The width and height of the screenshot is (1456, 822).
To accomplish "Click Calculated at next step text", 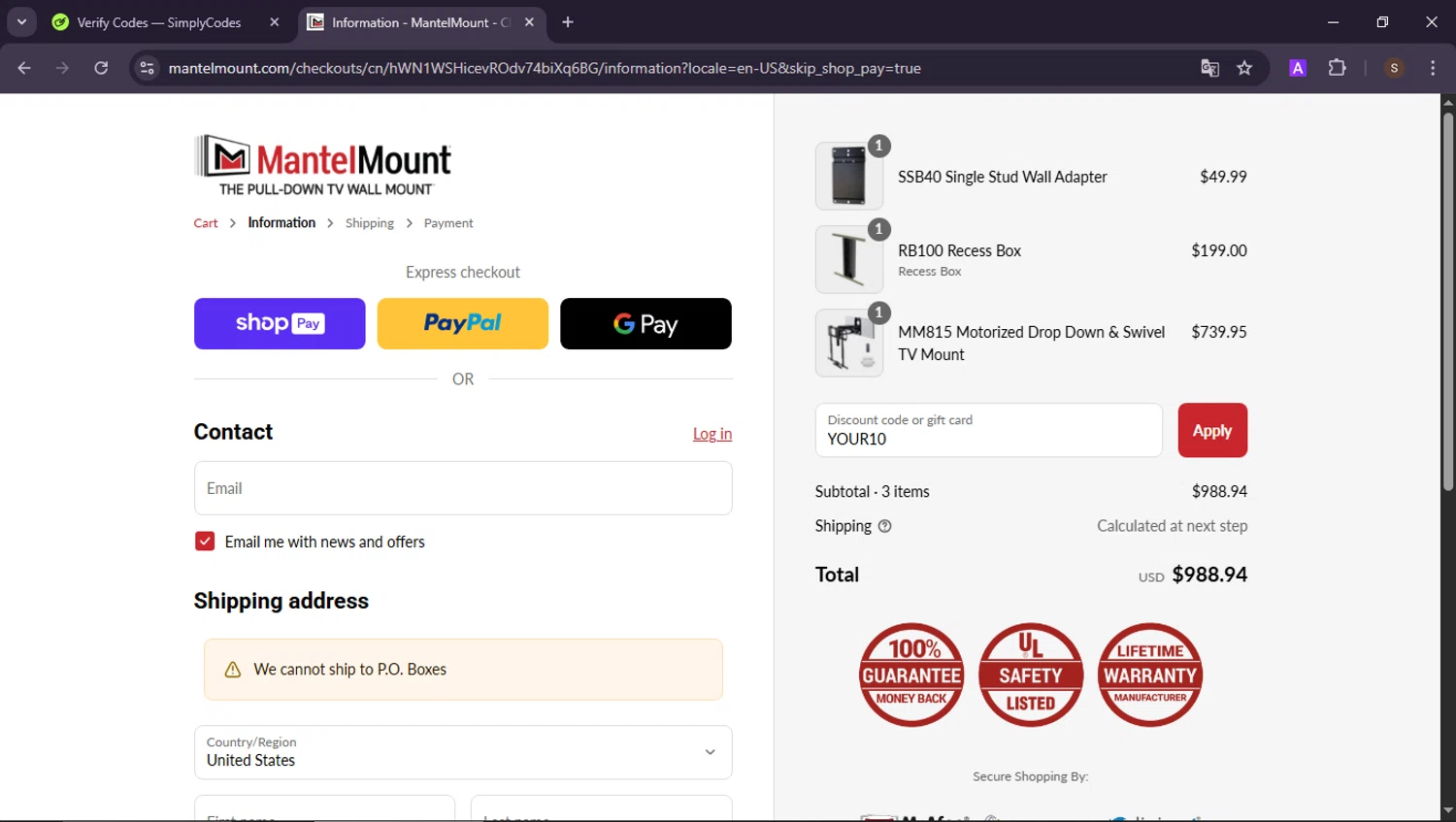I will 1173,526.
